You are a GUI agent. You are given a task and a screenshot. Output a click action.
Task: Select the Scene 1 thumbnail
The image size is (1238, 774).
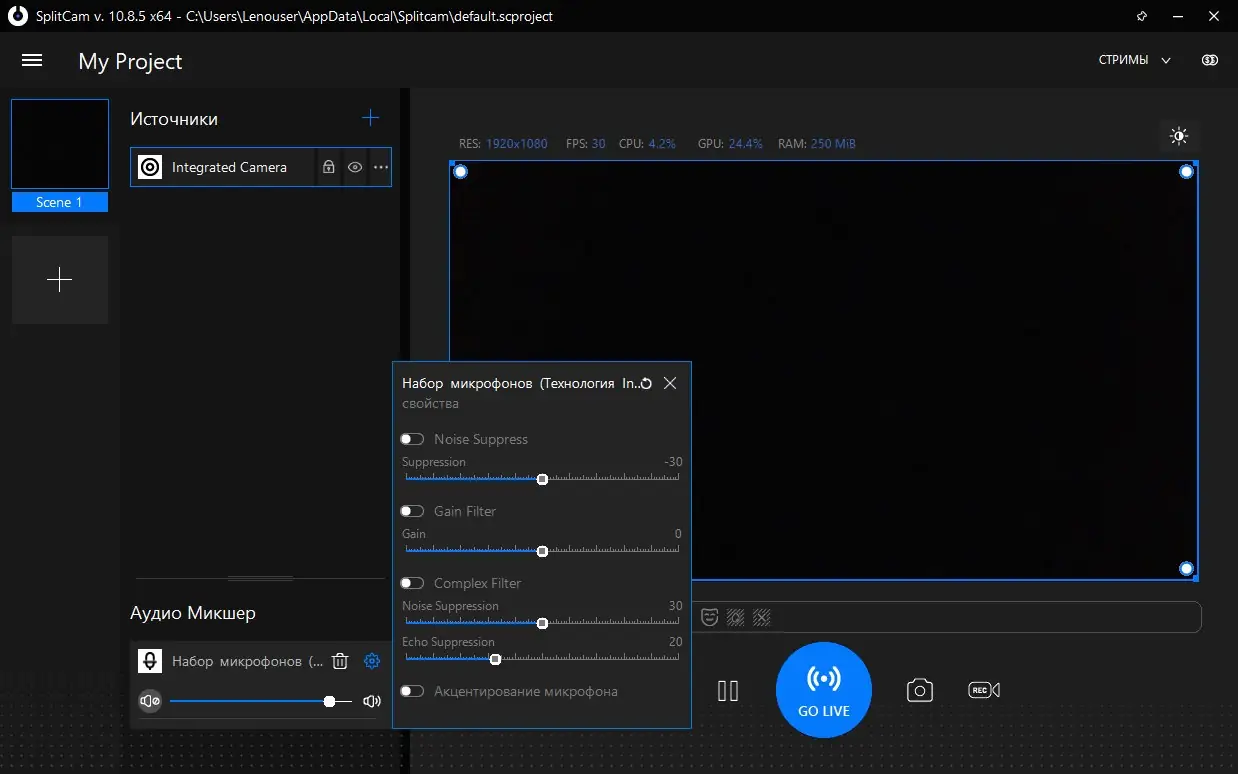60,145
